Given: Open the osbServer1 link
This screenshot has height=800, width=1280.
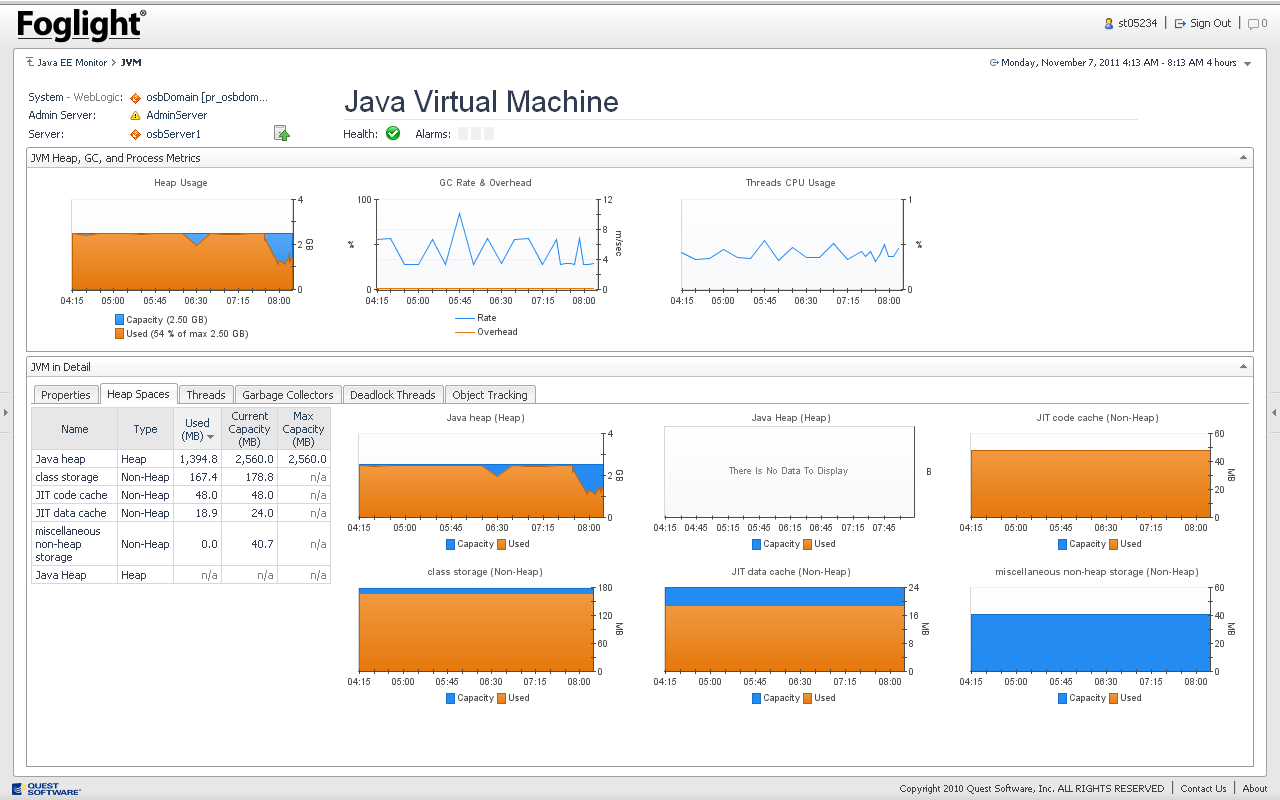Looking at the screenshot, I should (174, 134).
